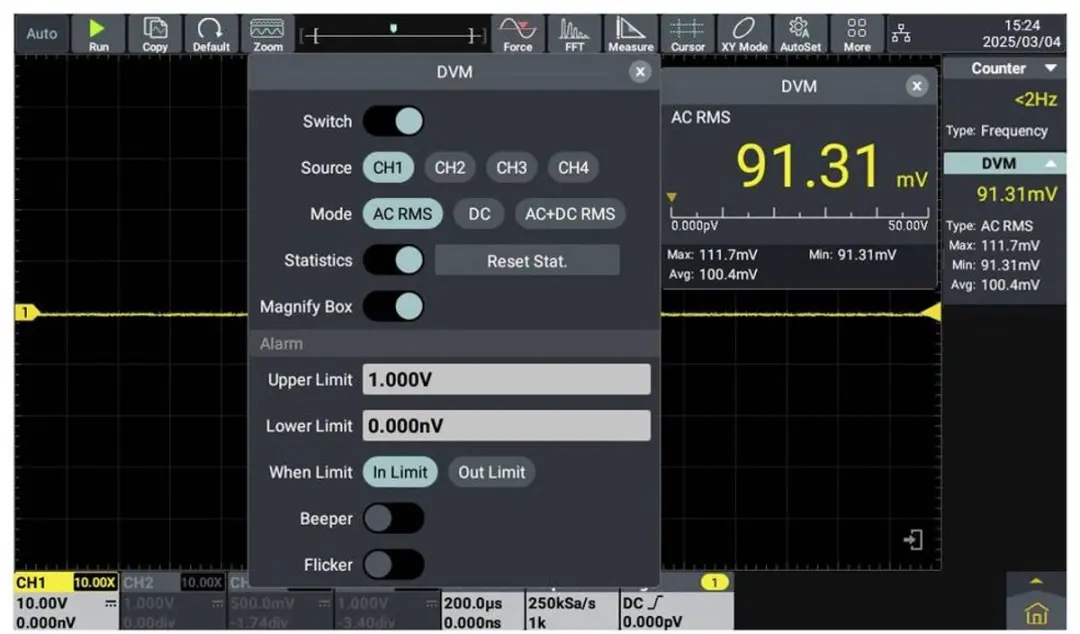The height and width of the screenshot is (634, 1080).
Task: Open the FFT spectrum function
Action: [574, 34]
